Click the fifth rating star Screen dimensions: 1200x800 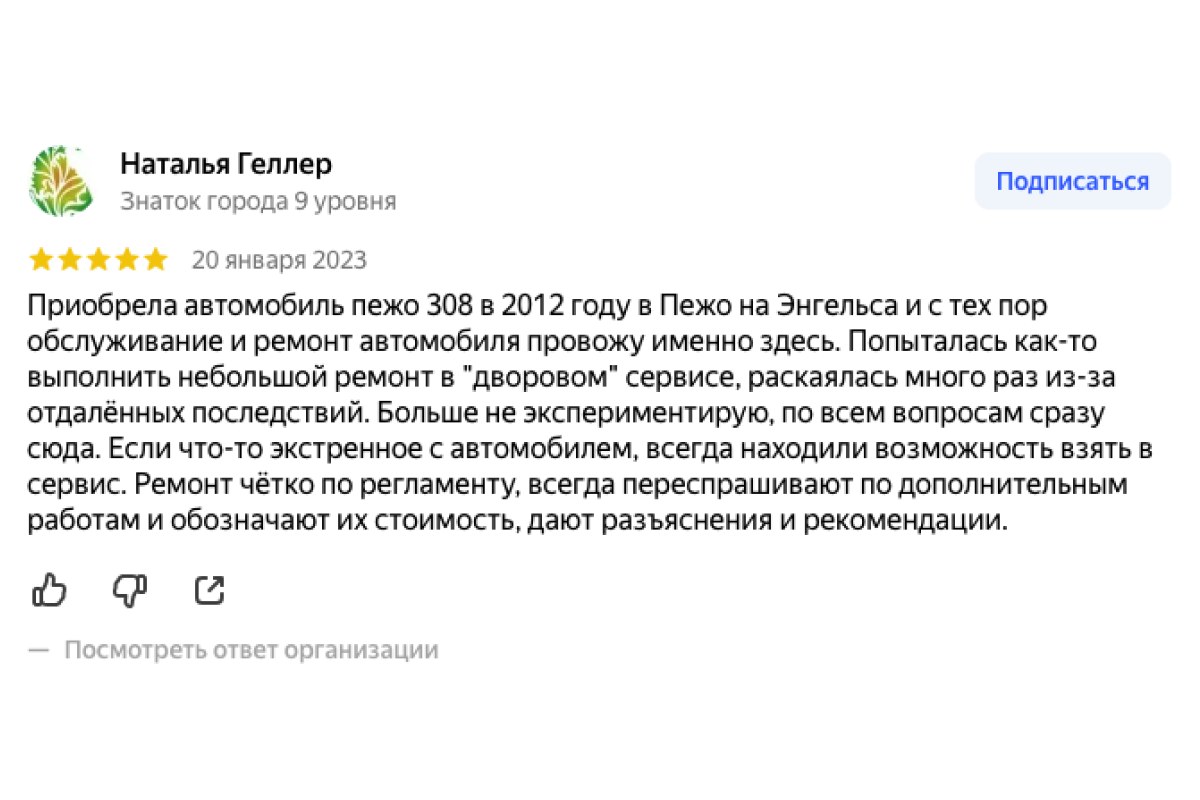(155, 261)
